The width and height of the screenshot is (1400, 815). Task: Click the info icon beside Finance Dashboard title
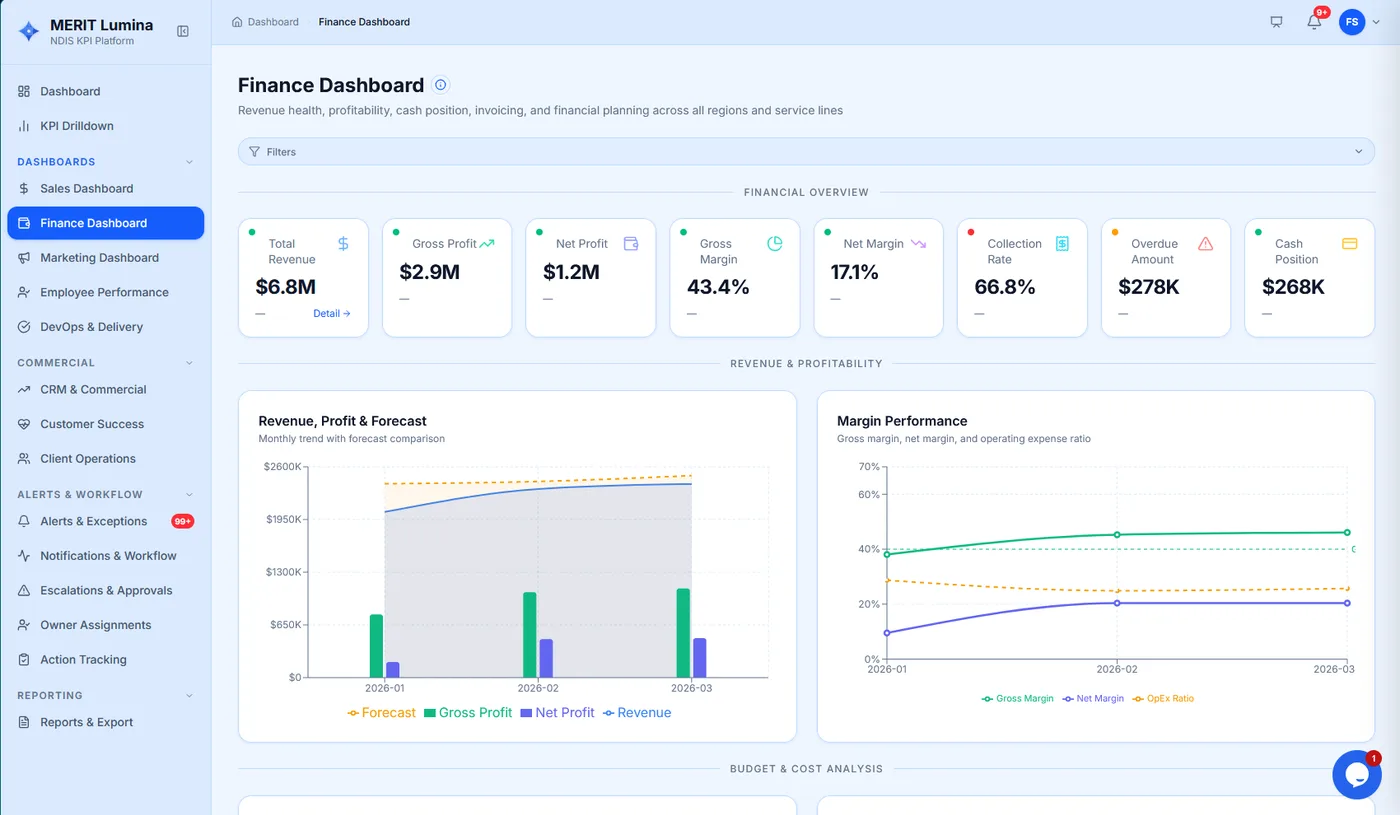[x=441, y=85]
